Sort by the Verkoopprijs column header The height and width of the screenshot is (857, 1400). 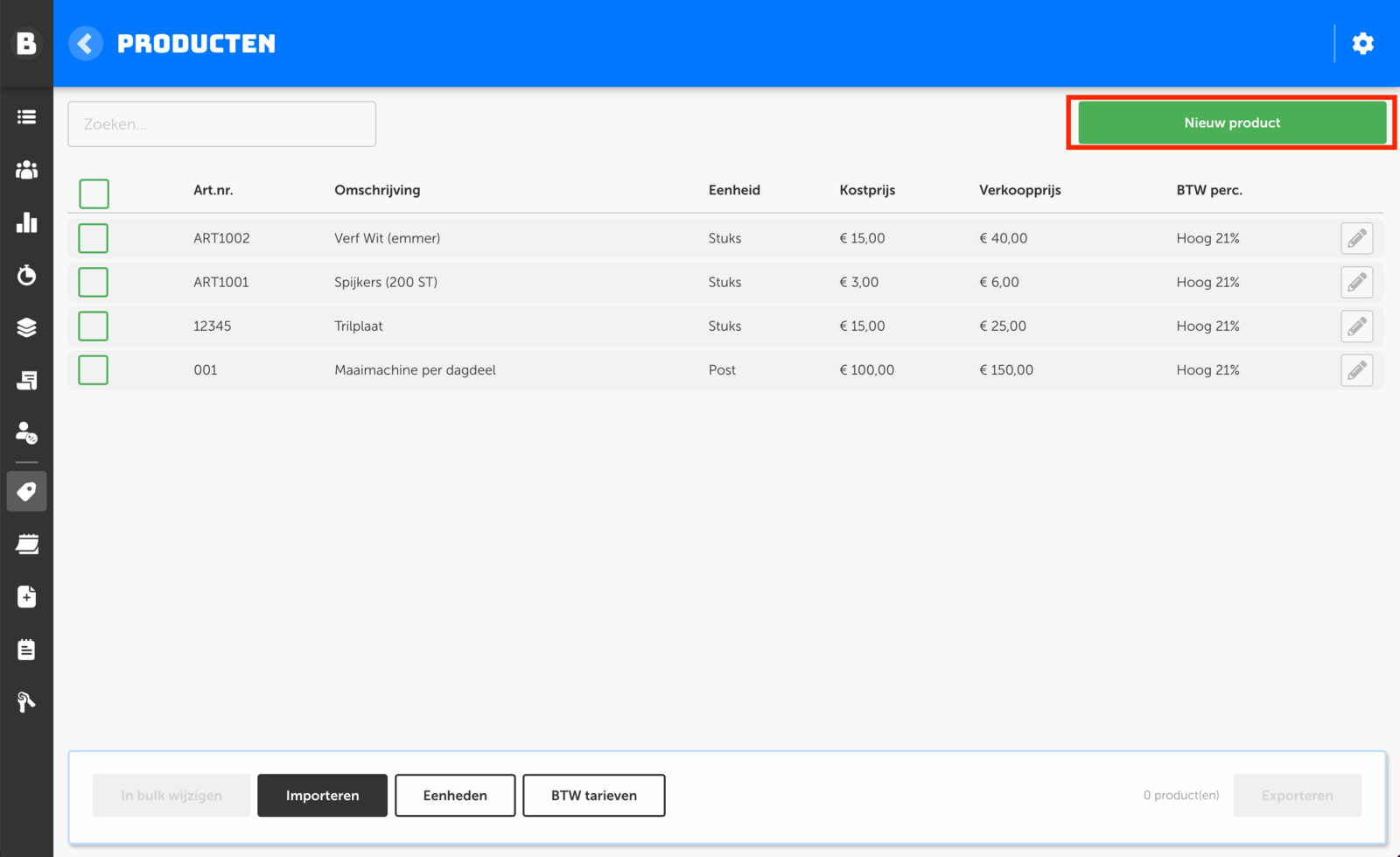tap(1019, 190)
